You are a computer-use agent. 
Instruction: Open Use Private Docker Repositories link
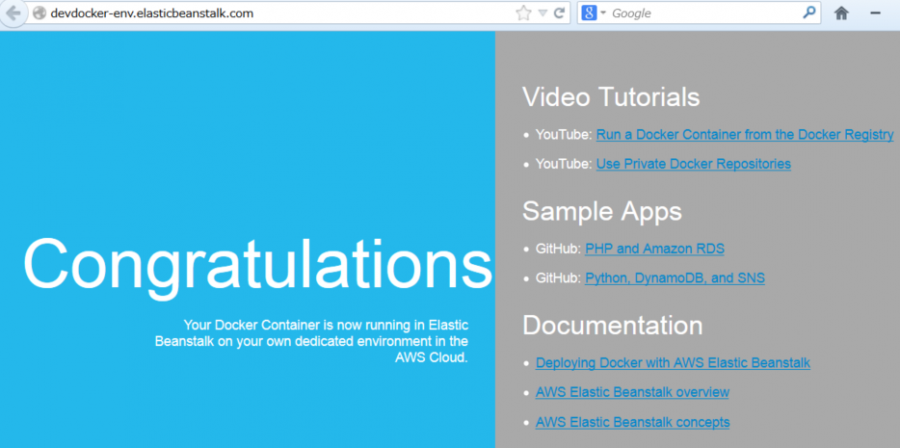[693, 164]
